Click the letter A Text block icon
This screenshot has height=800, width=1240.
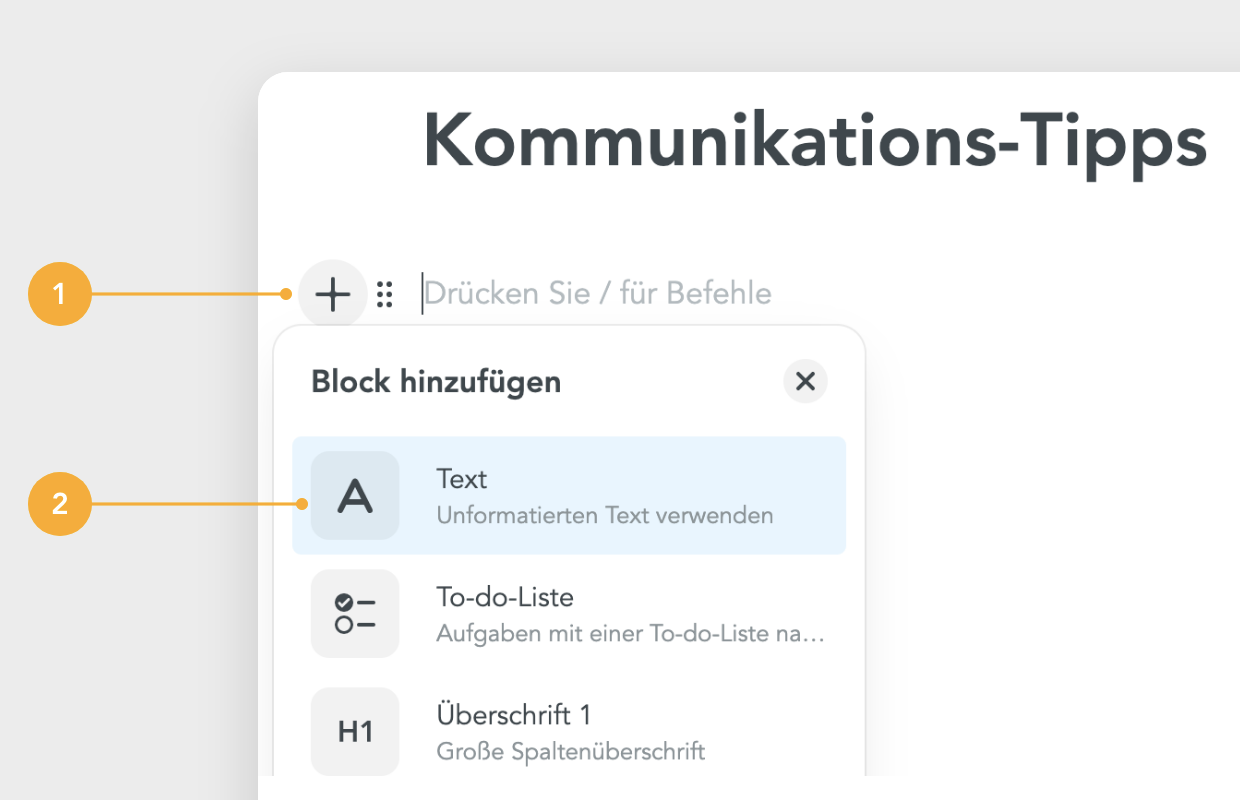(x=355, y=496)
